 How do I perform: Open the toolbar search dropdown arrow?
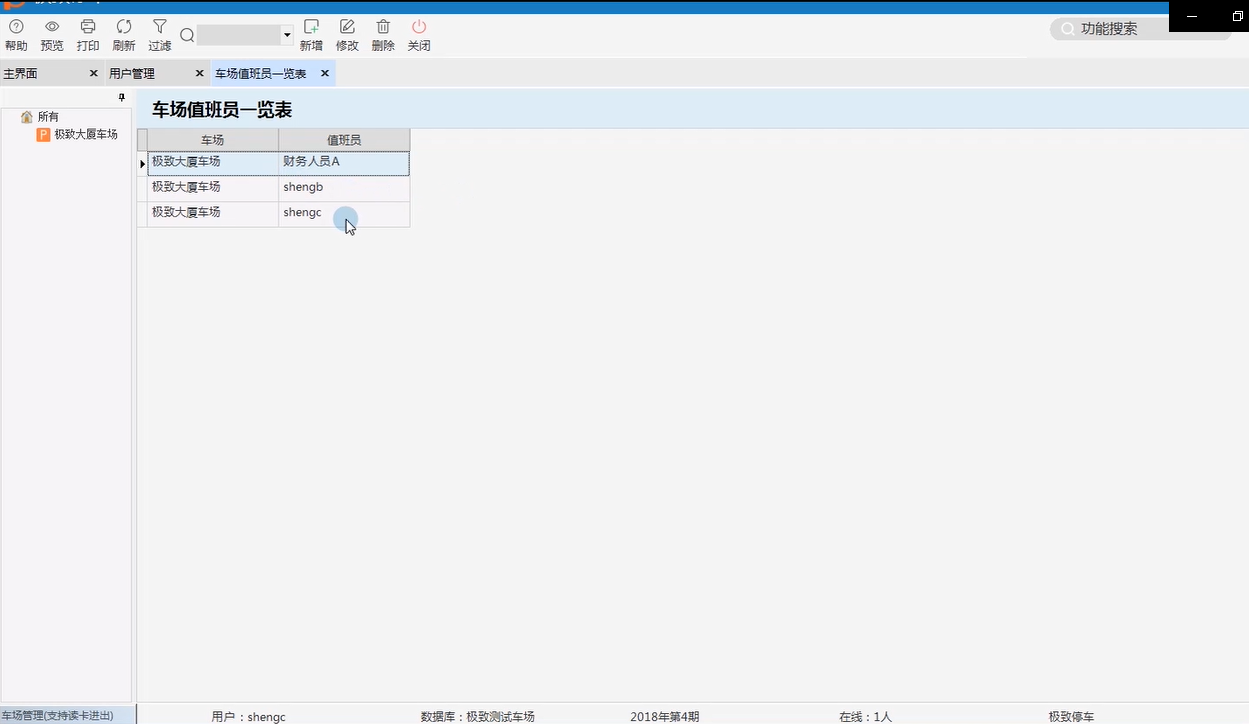click(x=287, y=36)
